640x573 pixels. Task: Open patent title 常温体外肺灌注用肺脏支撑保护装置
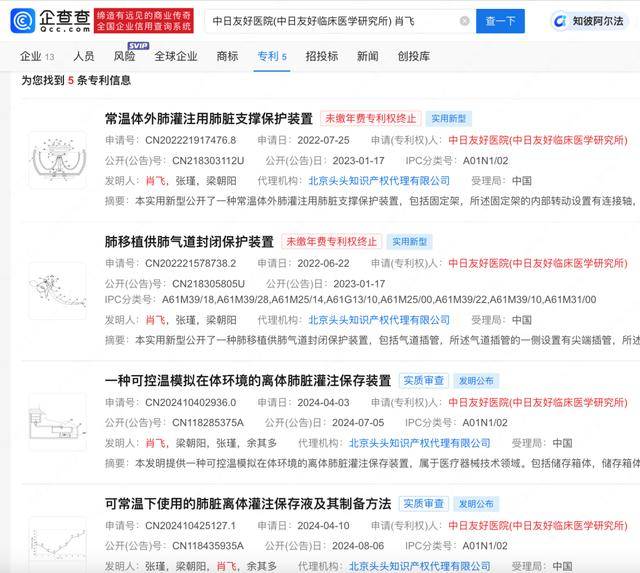[x=208, y=119]
